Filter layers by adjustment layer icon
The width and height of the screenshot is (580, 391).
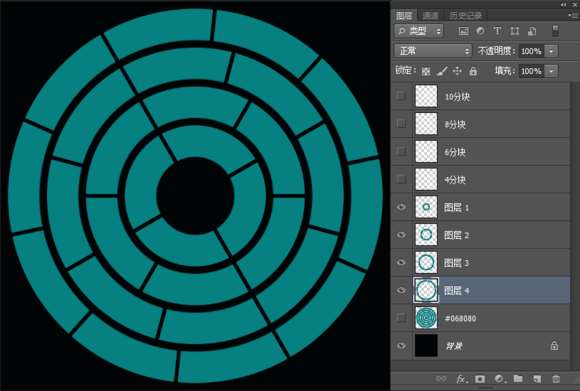pos(480,31)
